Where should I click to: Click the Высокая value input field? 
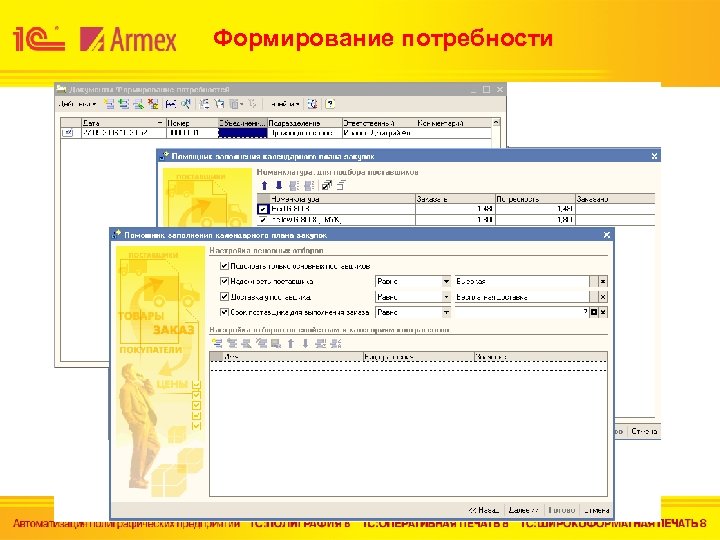point(522,281)
